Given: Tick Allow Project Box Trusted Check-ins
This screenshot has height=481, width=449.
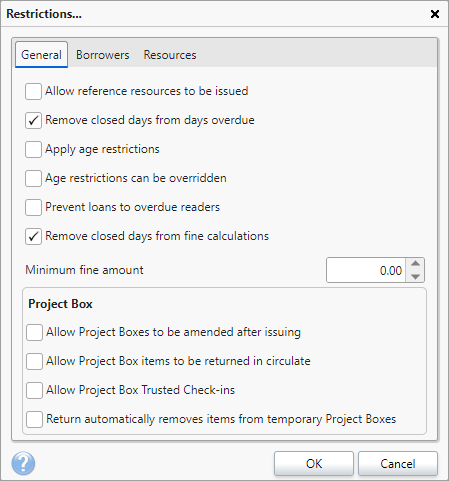Looking at the screenshot, I should 34,390.
